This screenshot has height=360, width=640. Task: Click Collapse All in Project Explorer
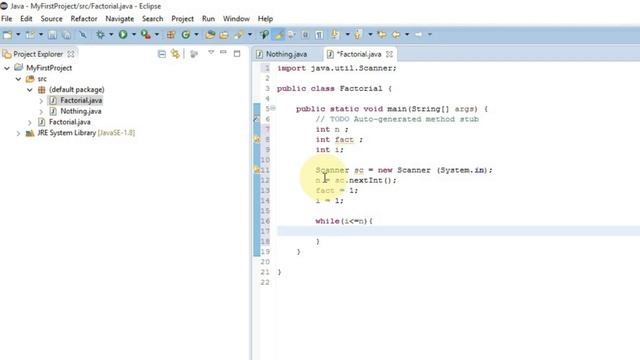click(162, 54)
